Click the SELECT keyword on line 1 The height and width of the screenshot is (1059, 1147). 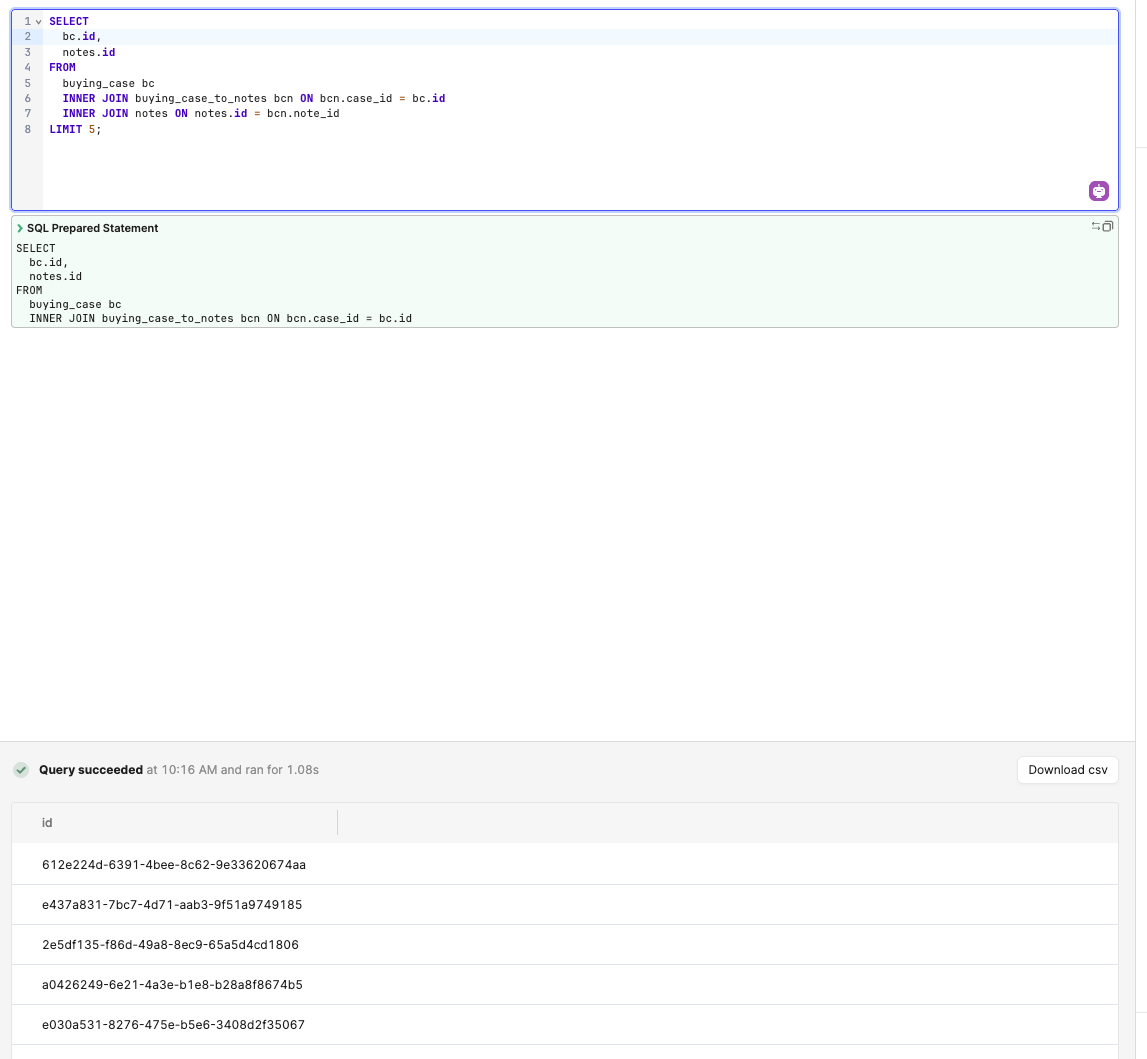coord(69,22)
